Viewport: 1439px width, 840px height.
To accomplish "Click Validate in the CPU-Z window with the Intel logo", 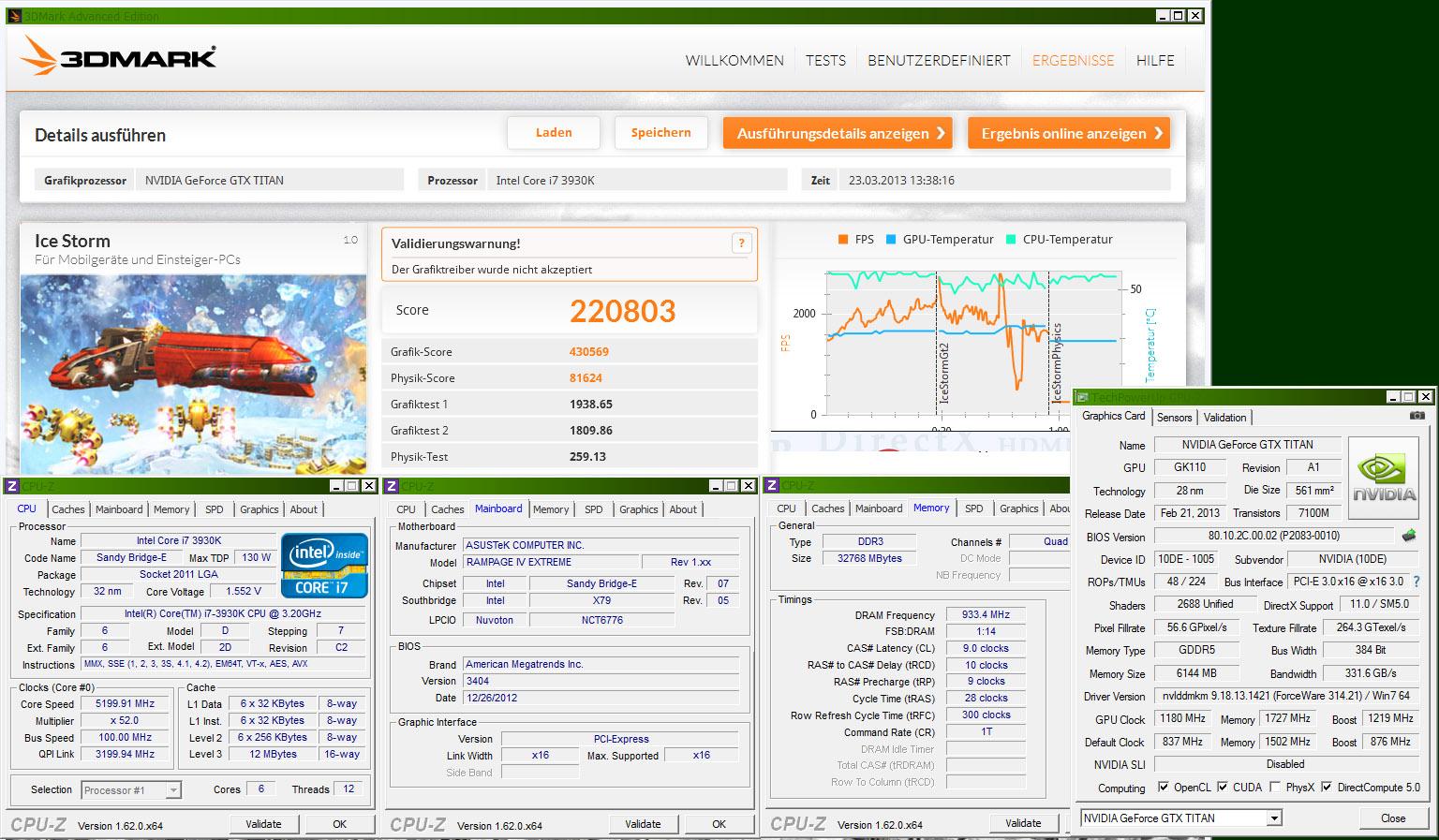I will [263, 824].
